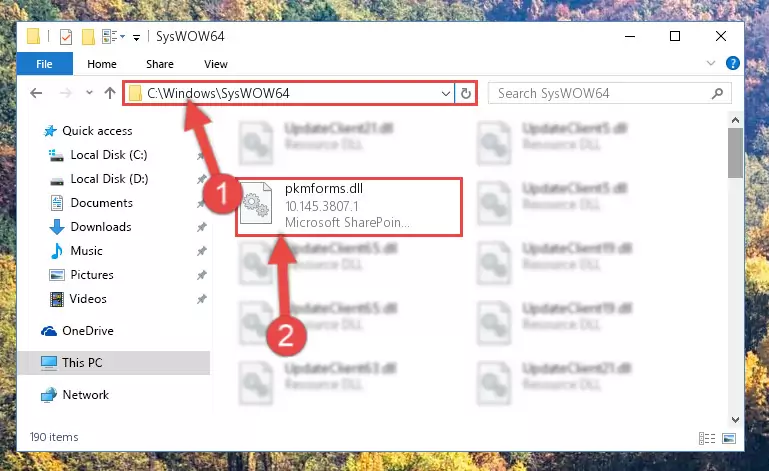Click the Downloads blue arrow icon
Viewport: 769px width, 471px height.
(57, 227)
